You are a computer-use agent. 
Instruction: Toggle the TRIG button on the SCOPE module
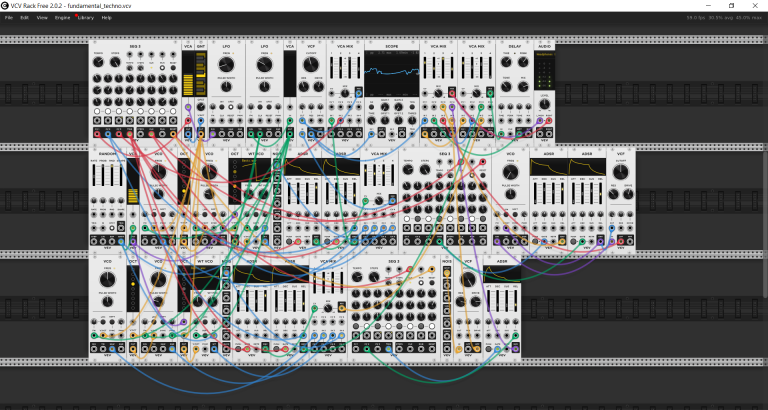(412, 107)
